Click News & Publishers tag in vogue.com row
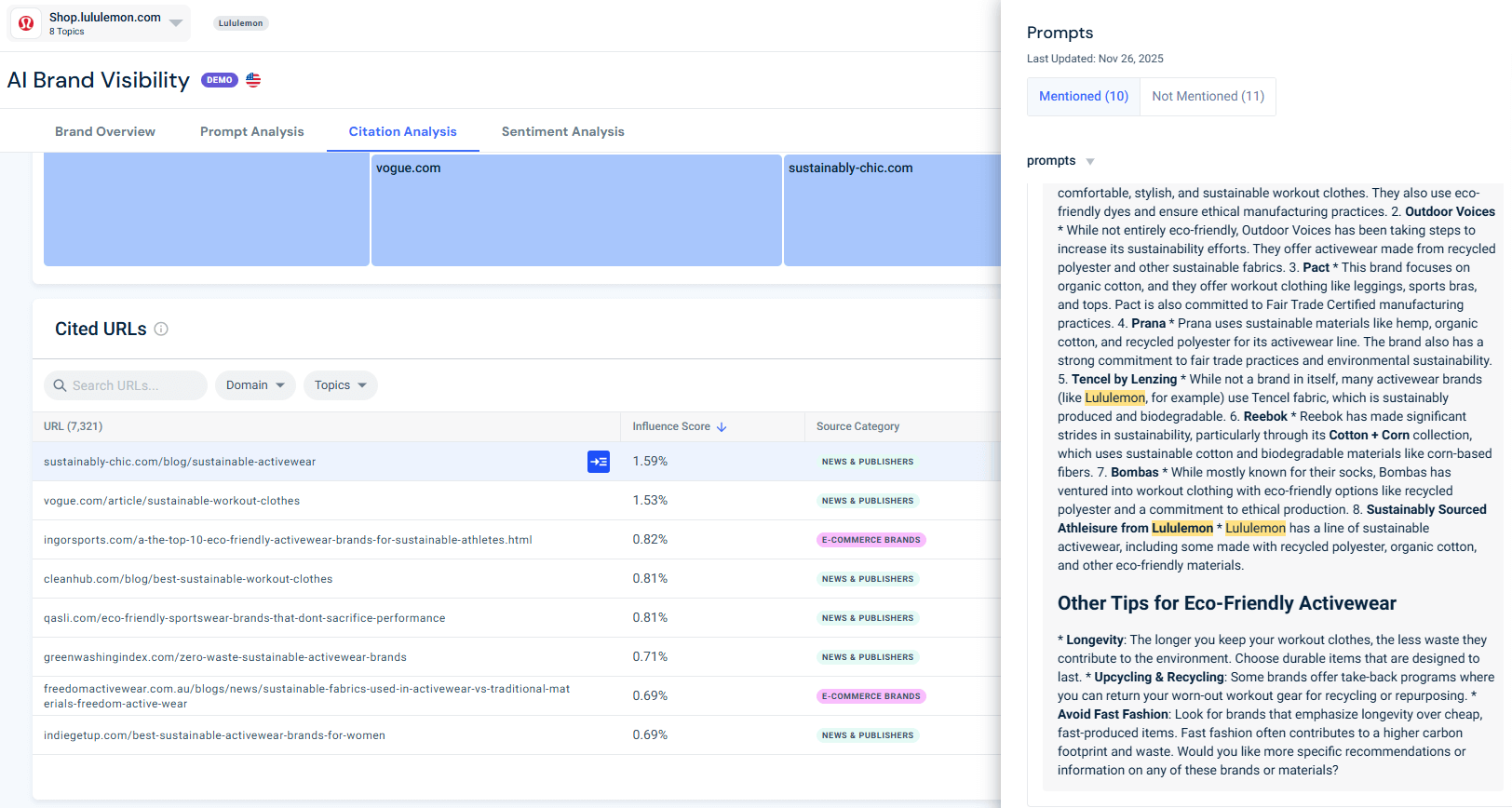 pyautogui.click(x=868, y=501)
